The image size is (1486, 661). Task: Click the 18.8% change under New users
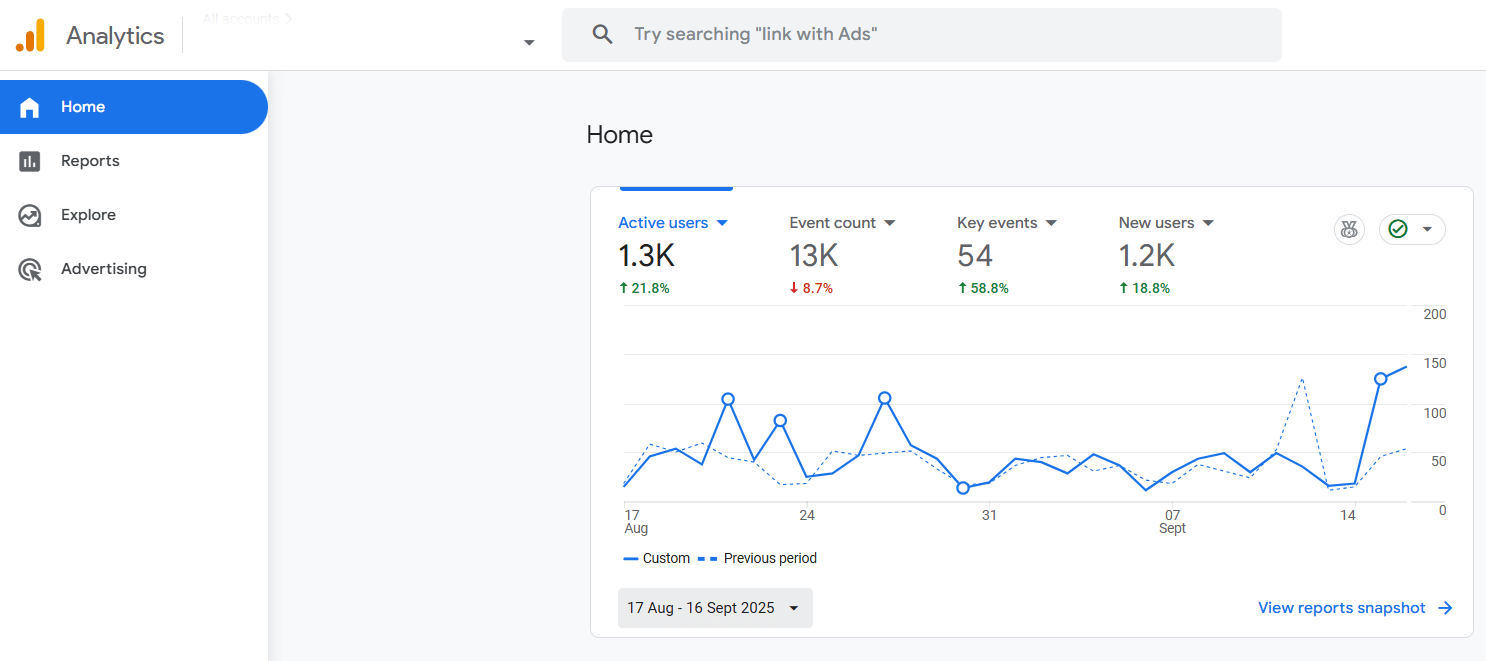tap(1144, 288)
